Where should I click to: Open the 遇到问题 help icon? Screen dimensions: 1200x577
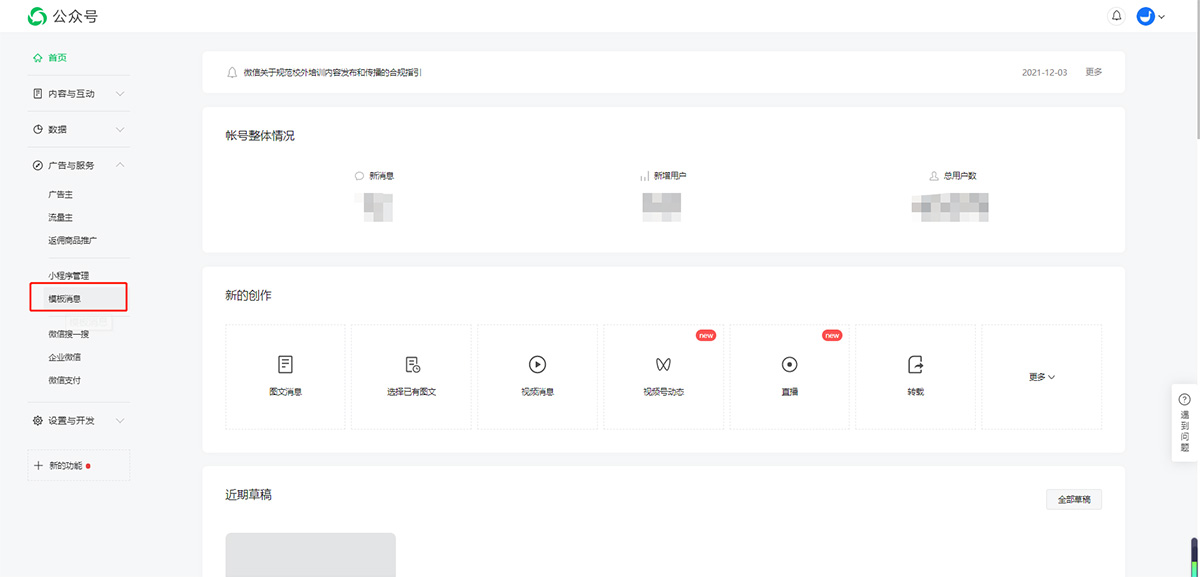(1185, 400)
